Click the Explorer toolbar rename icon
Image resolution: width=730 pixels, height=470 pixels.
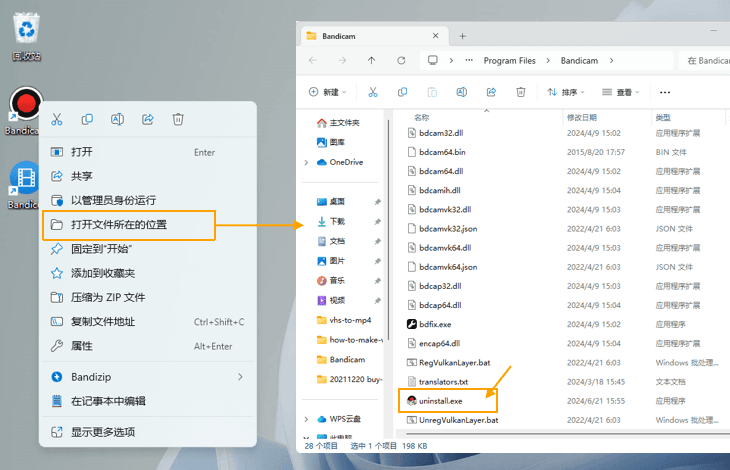tap(461, 92)
